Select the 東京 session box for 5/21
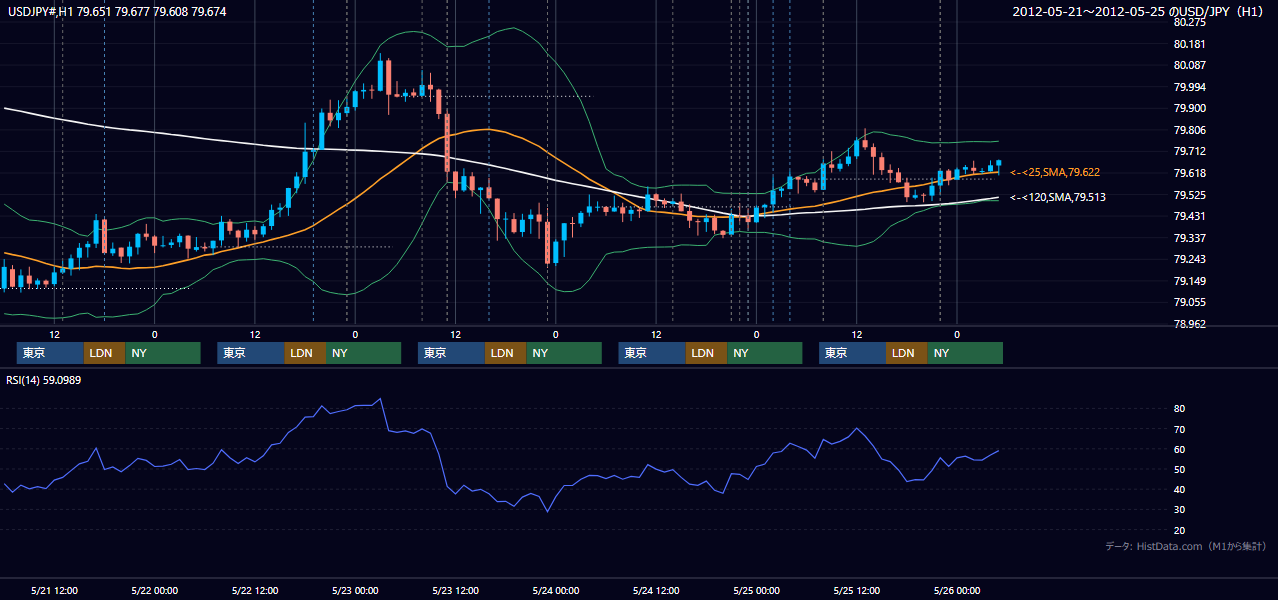The width and height of the screenshot is (1278, 600). [50, 353]
